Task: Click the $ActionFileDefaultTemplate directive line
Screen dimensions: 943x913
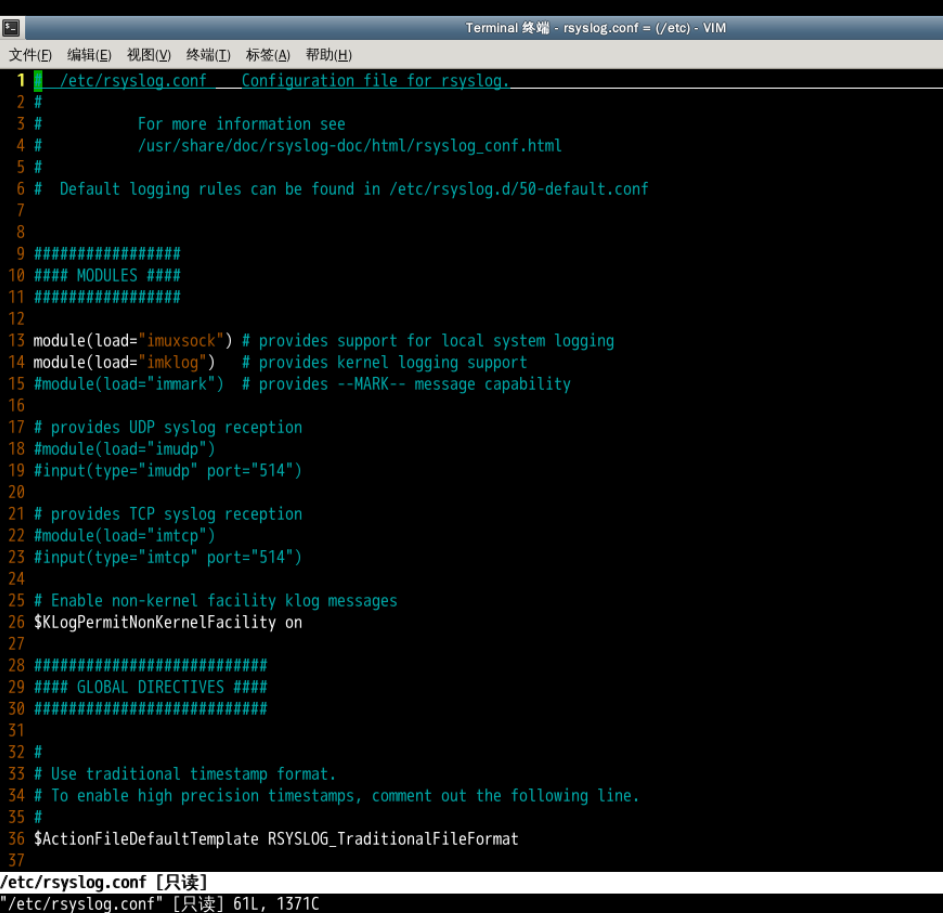Action: click(x=275, y=839)
